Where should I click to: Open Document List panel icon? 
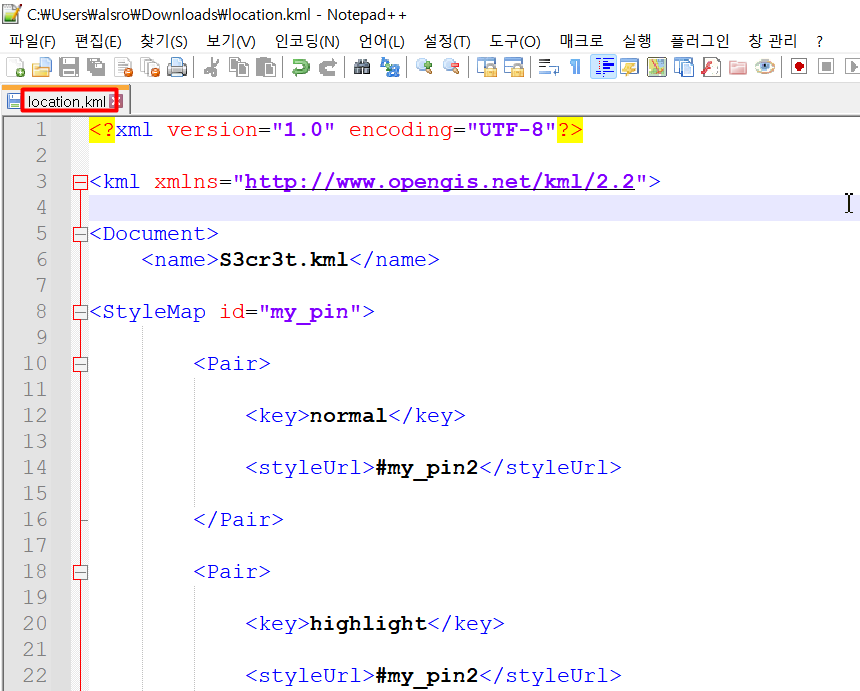[684, 67]
